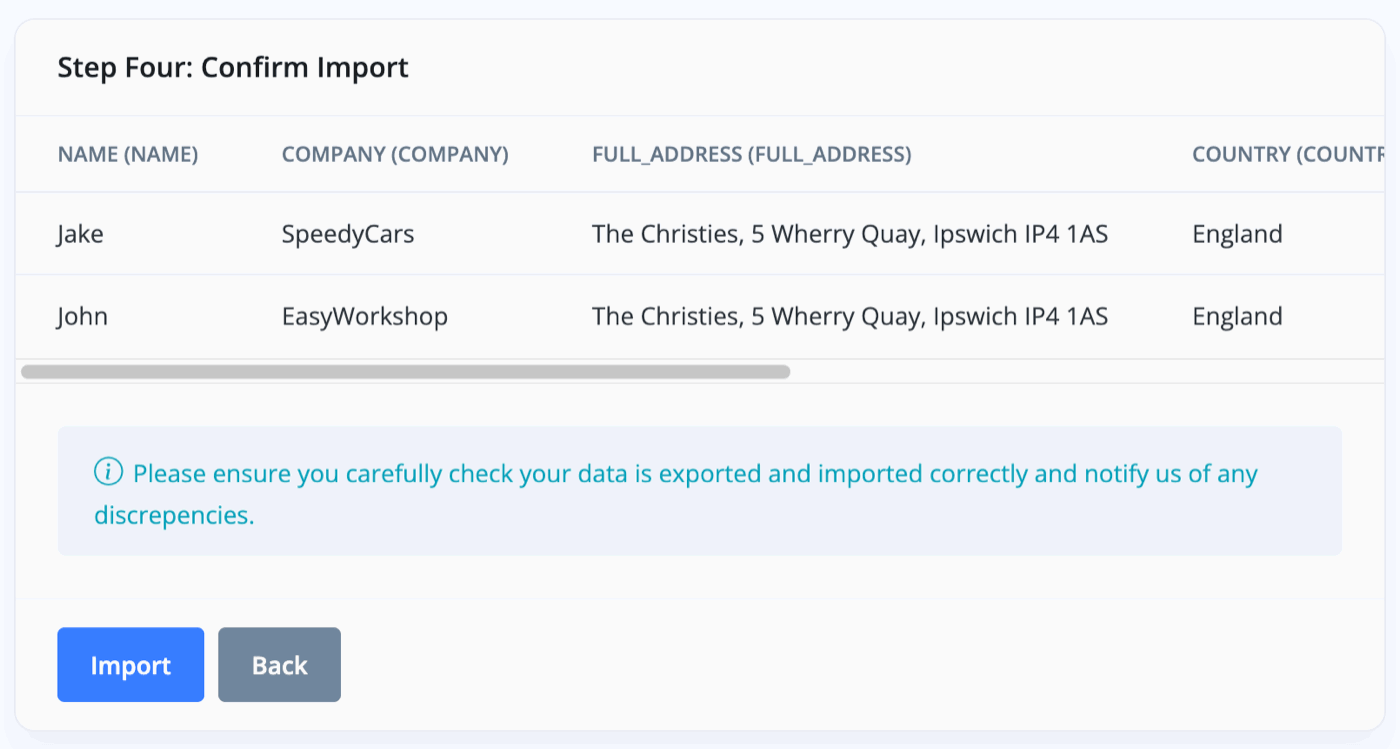Click the Step Four: Confirm Import heading
This screenshot has width=1400, height=749.
point(233,68)
